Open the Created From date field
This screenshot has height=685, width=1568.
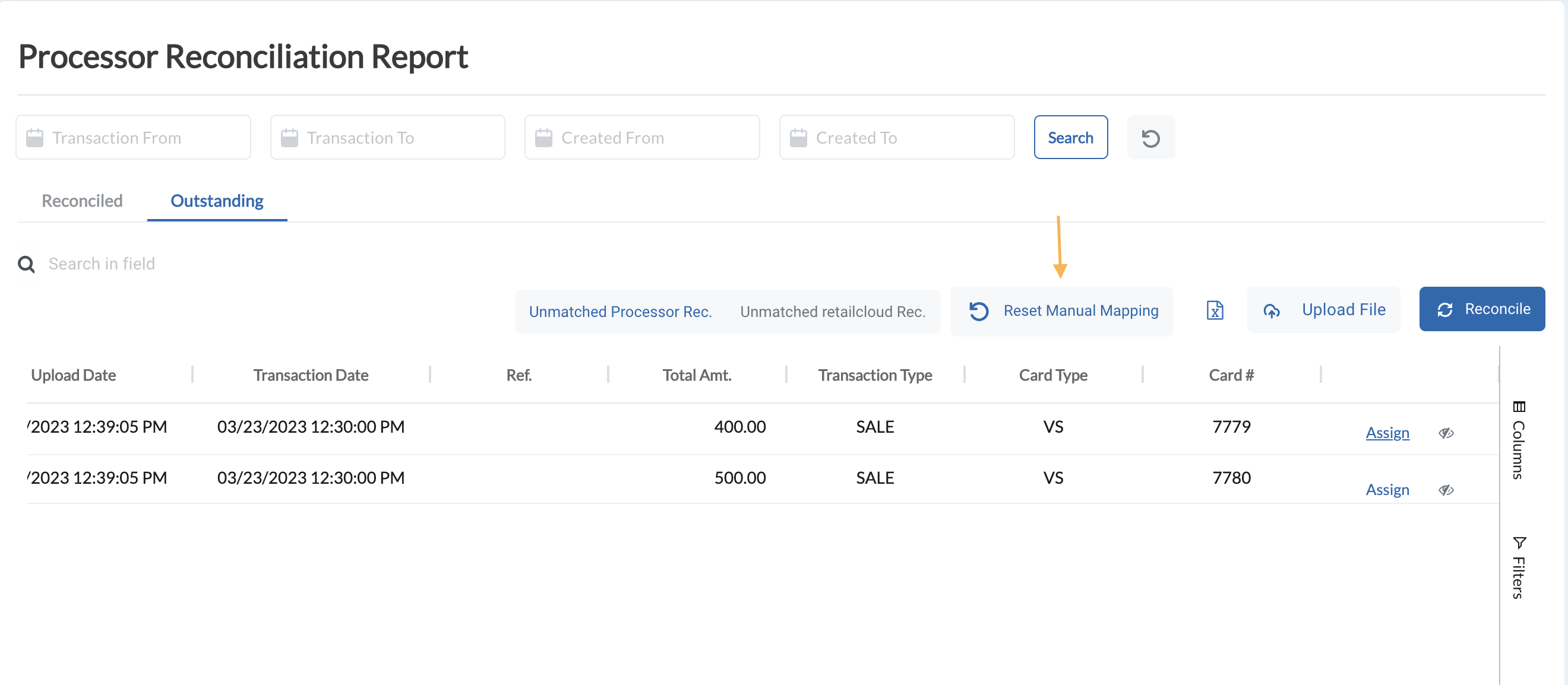pyautogui.click(x=642, y=138)
